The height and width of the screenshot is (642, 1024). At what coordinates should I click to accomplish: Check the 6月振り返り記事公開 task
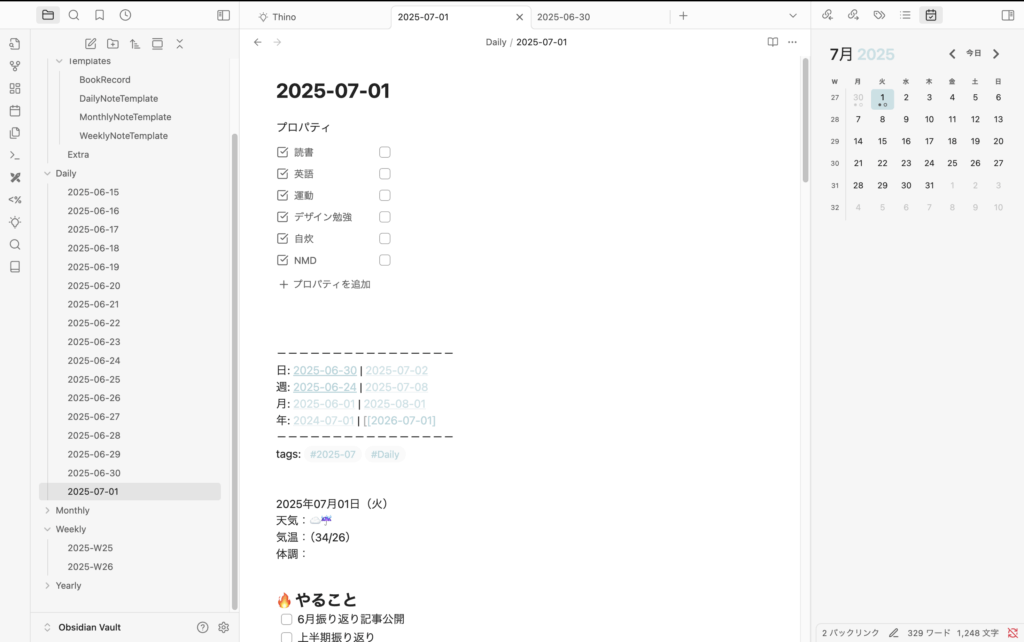[287, 619]
